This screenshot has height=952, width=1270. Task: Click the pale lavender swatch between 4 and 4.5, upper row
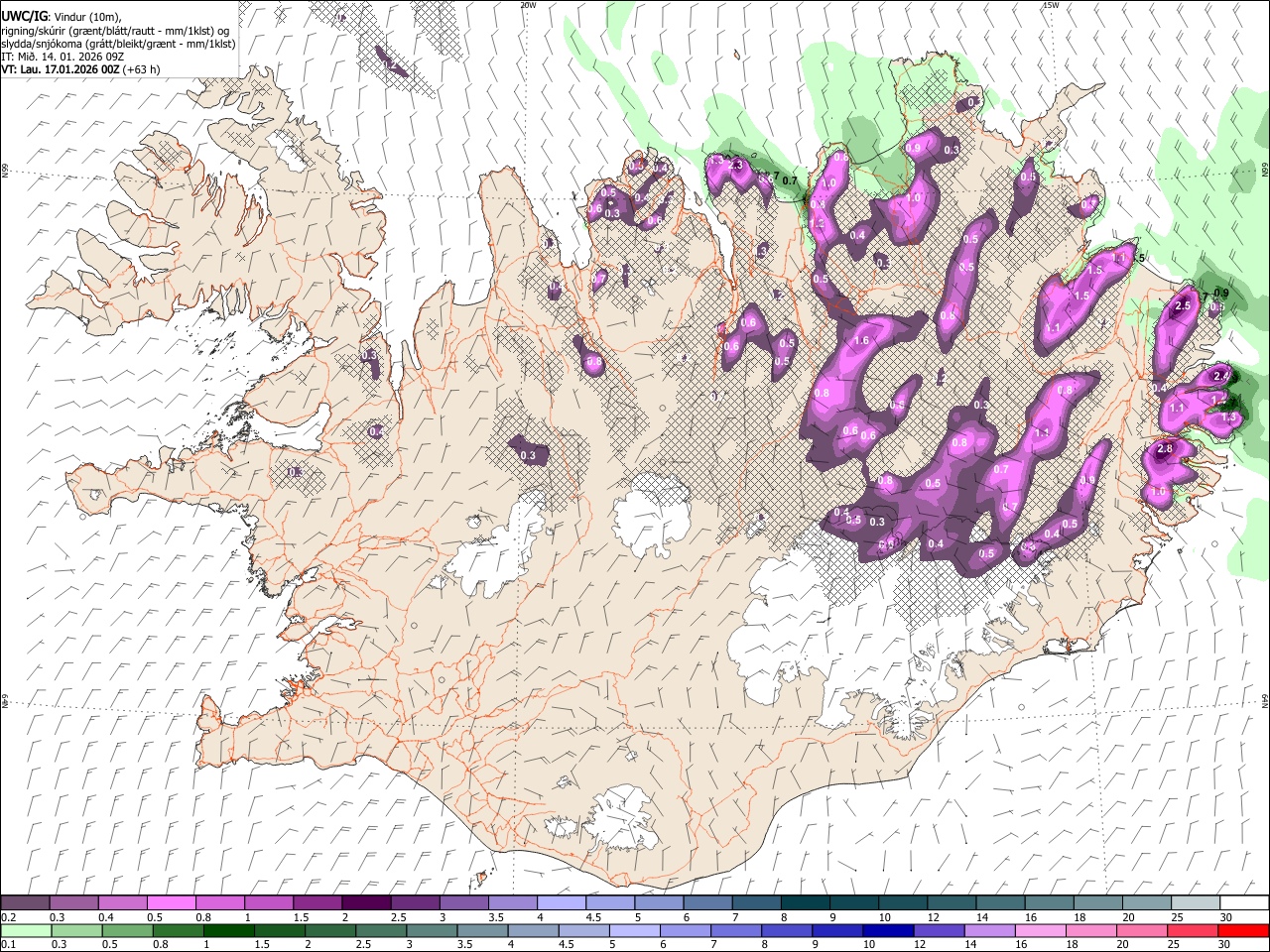pyautogui.click(x=562, y=902)
